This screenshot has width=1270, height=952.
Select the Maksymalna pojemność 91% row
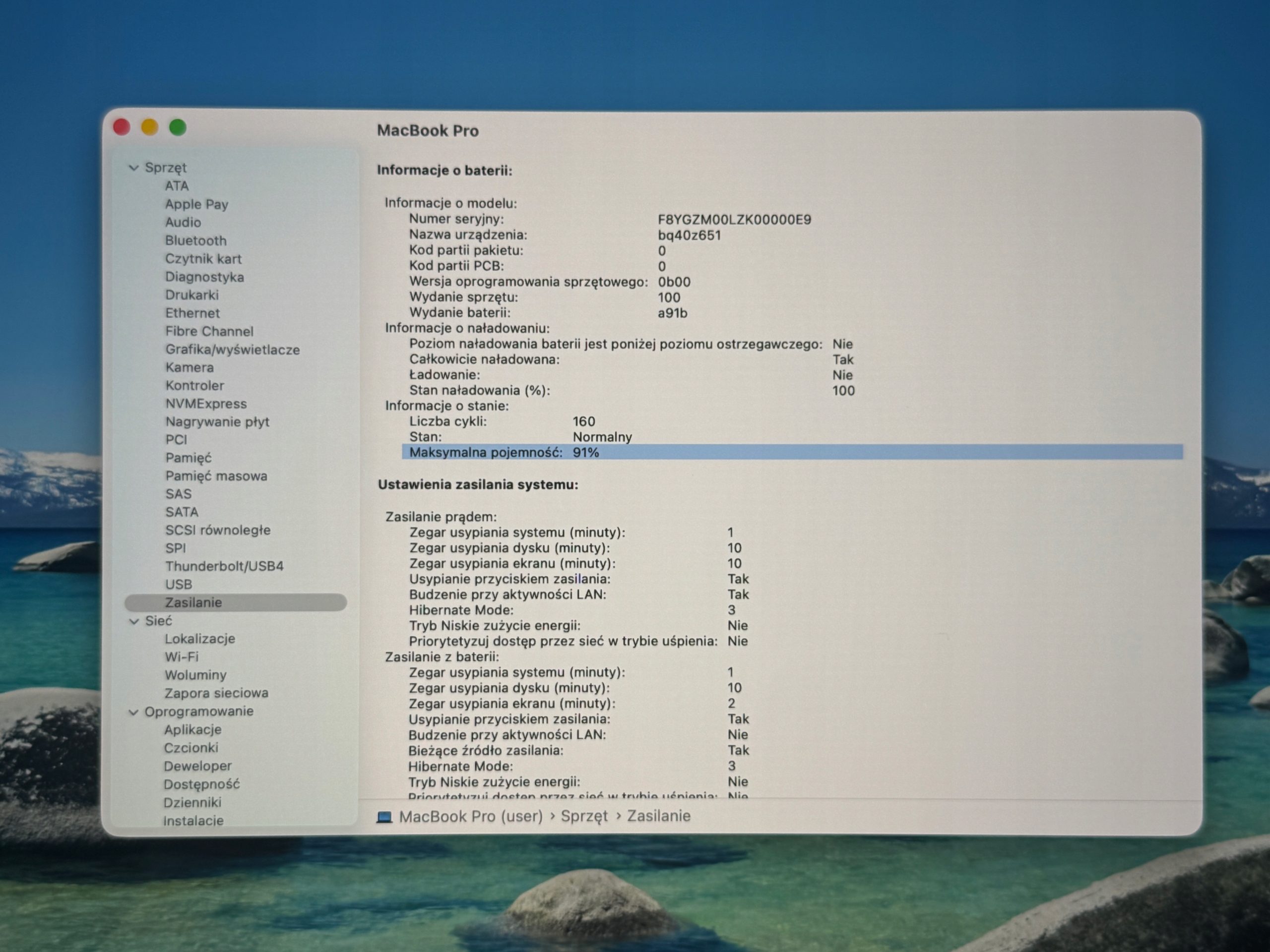pos(792,452)
